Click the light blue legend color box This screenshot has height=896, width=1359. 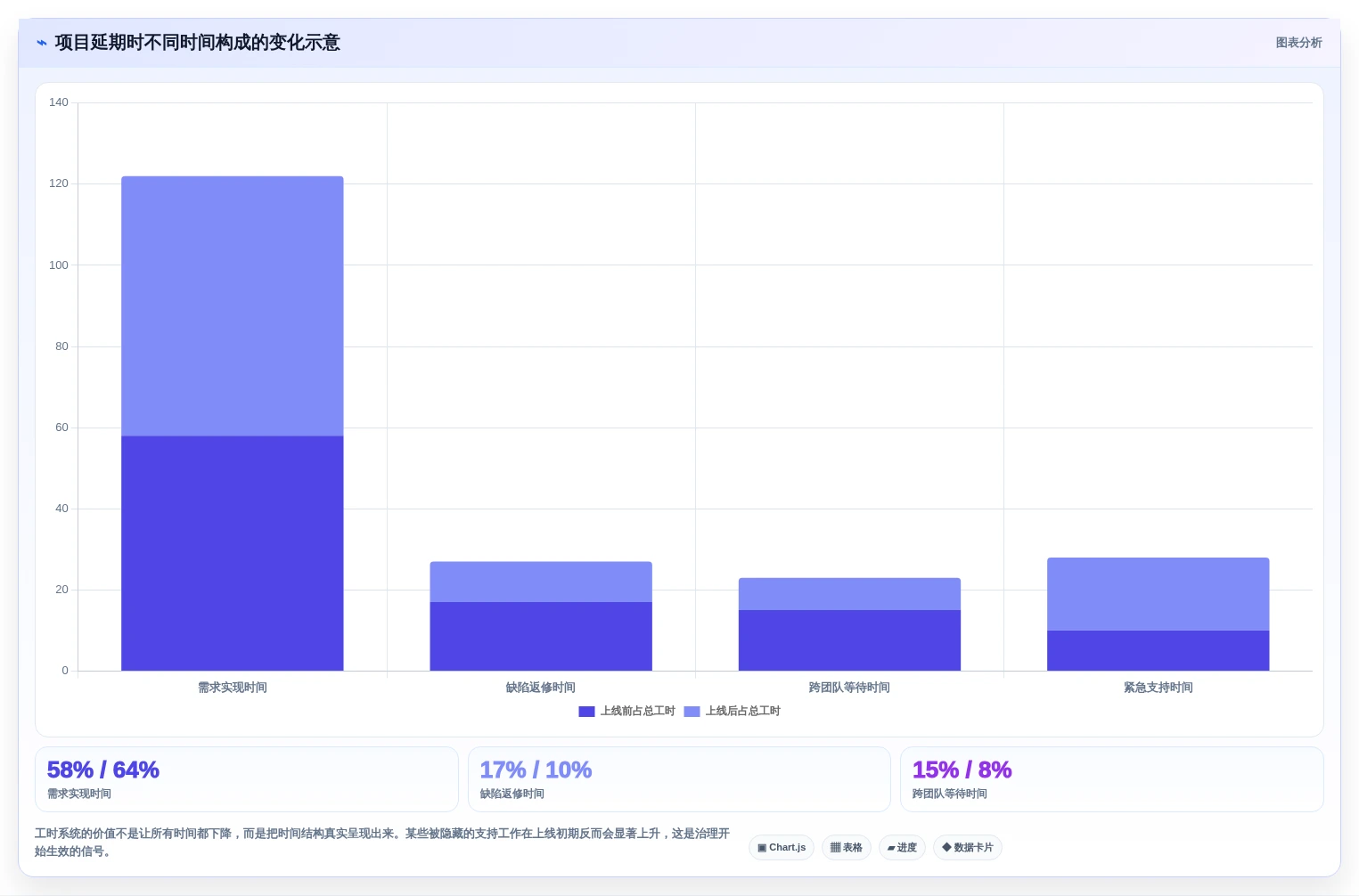(692, 712)
